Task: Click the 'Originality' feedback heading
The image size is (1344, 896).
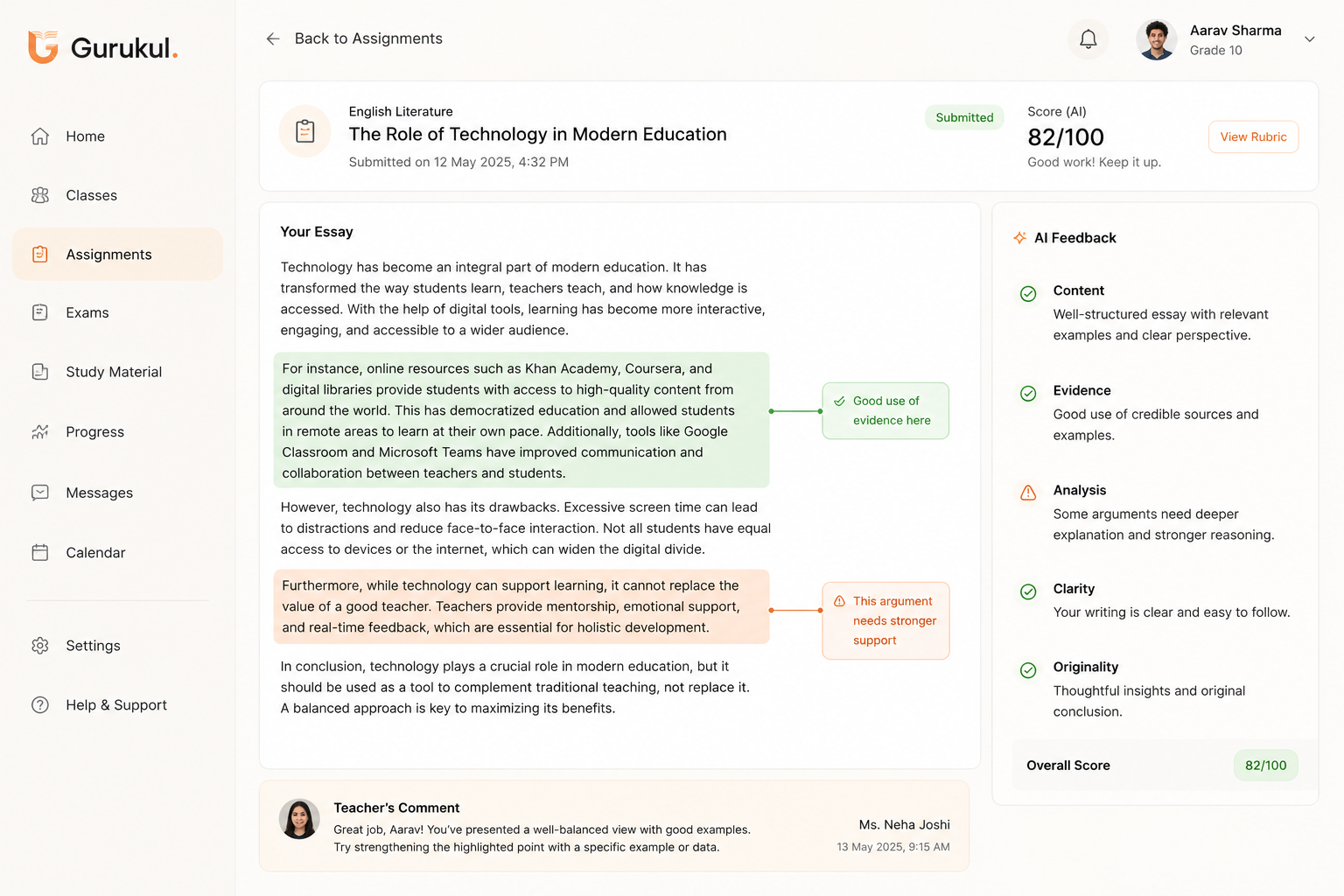Action: (x=1086, y=667)
